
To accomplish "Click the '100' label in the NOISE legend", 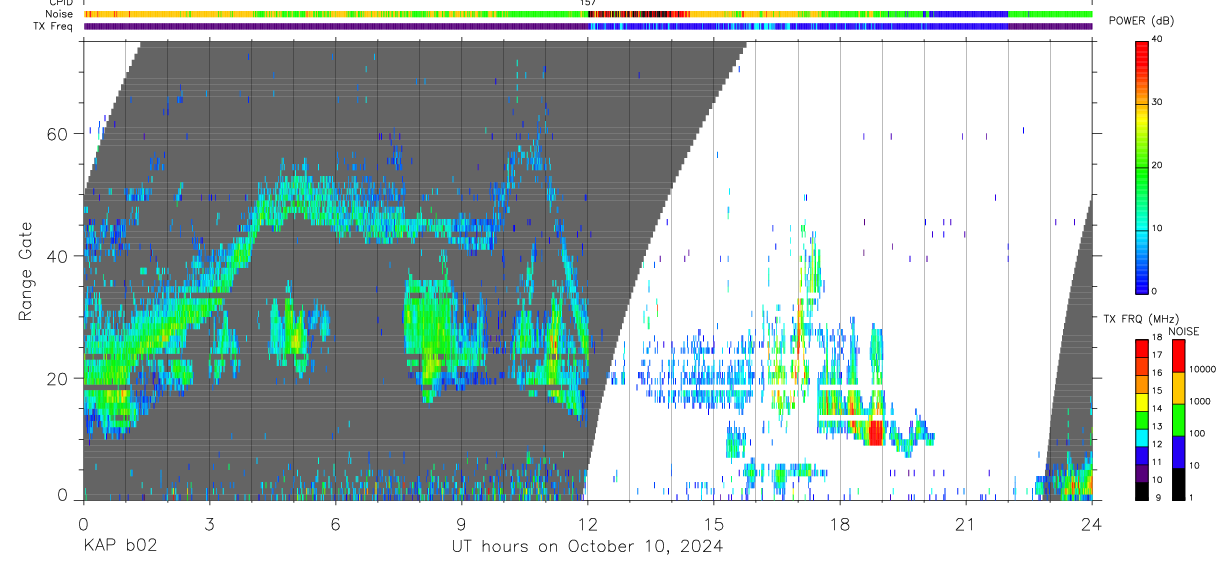I will click(x=1199, y=435).
